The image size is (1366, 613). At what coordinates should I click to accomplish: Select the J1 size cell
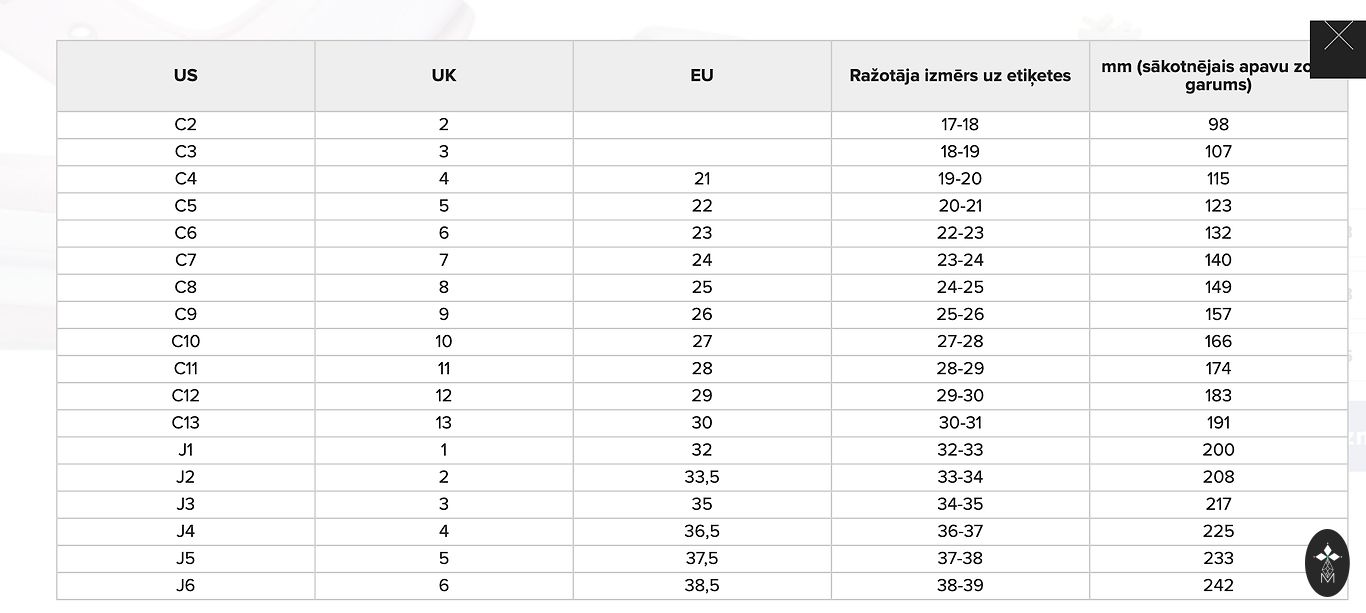pos(186,450)
